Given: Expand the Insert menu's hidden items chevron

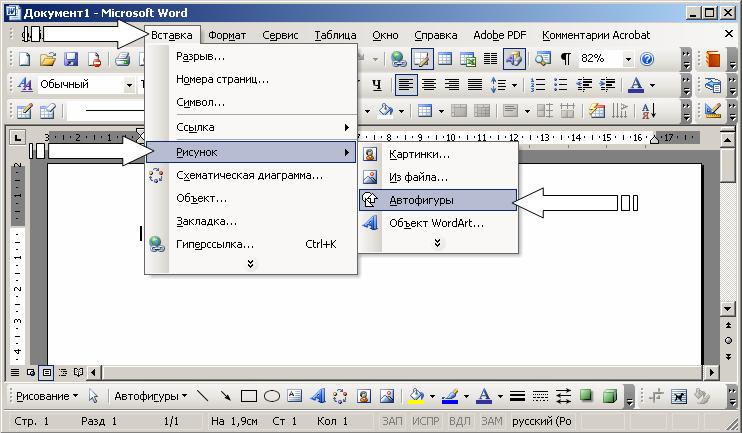Looking at the screenshot, I should coord(250,264).
